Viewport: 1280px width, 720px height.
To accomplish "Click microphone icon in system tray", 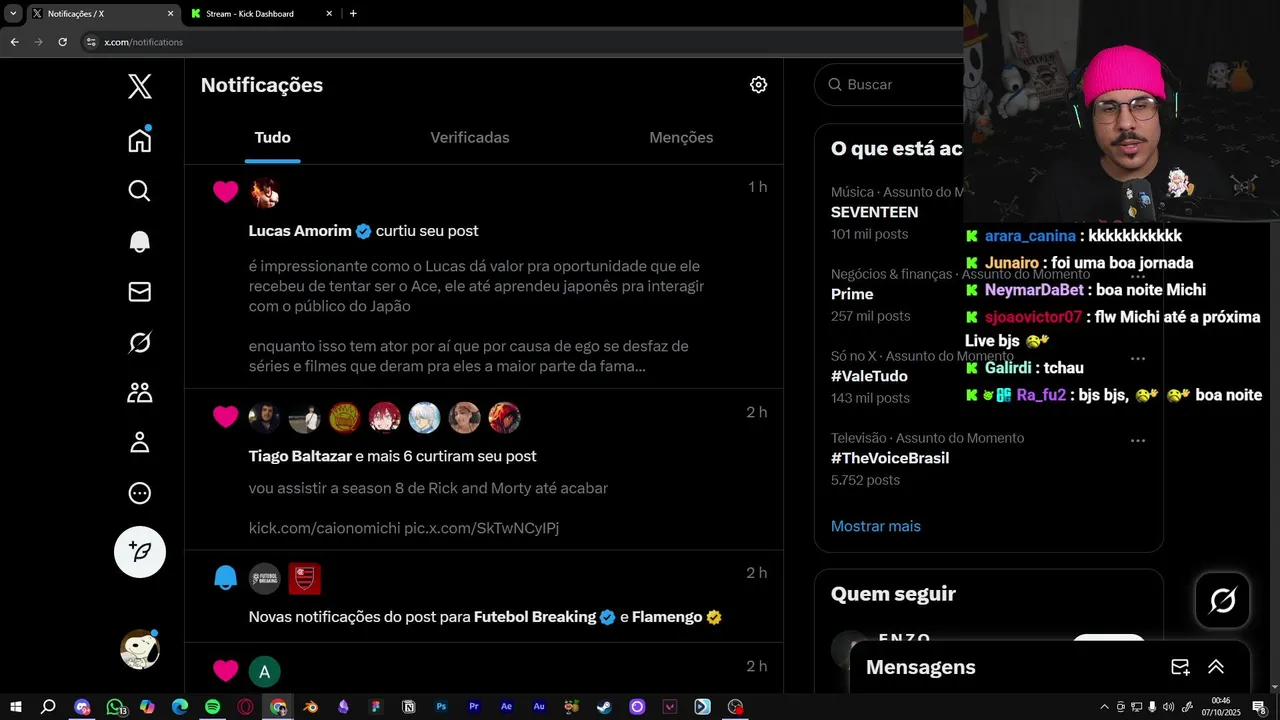I will click(1152, 707).
